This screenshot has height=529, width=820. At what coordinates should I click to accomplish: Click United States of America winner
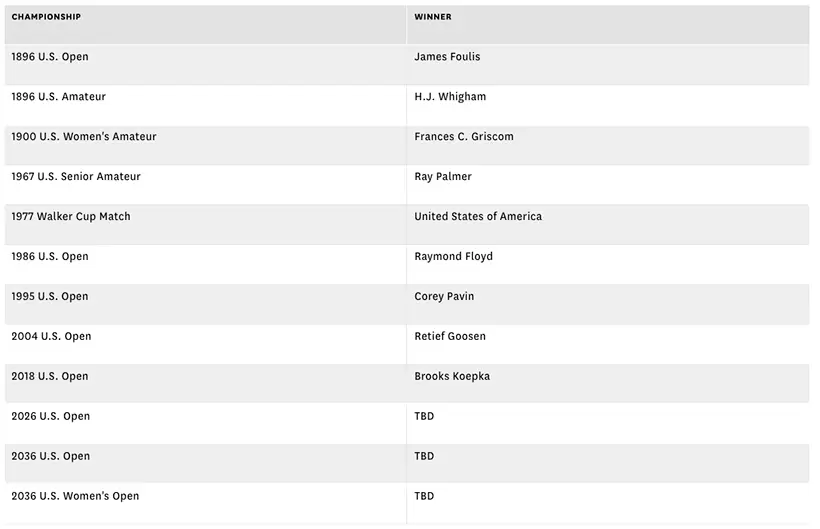click(x=478, y=217)
